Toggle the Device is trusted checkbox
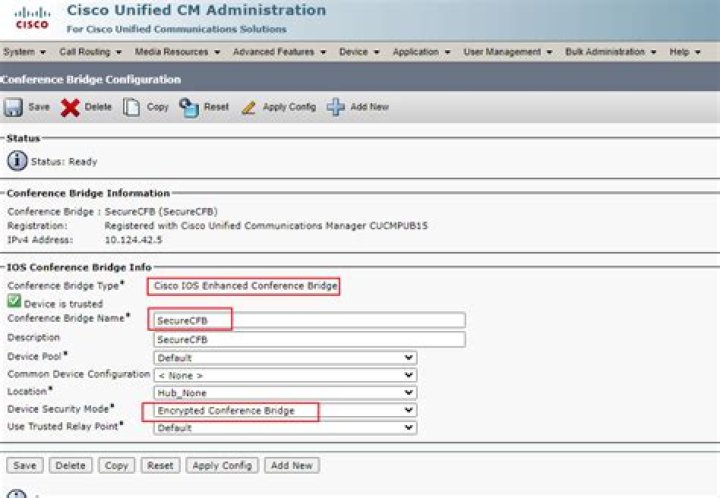The height and width of the screenshot is (498, 720). [13, 301]
